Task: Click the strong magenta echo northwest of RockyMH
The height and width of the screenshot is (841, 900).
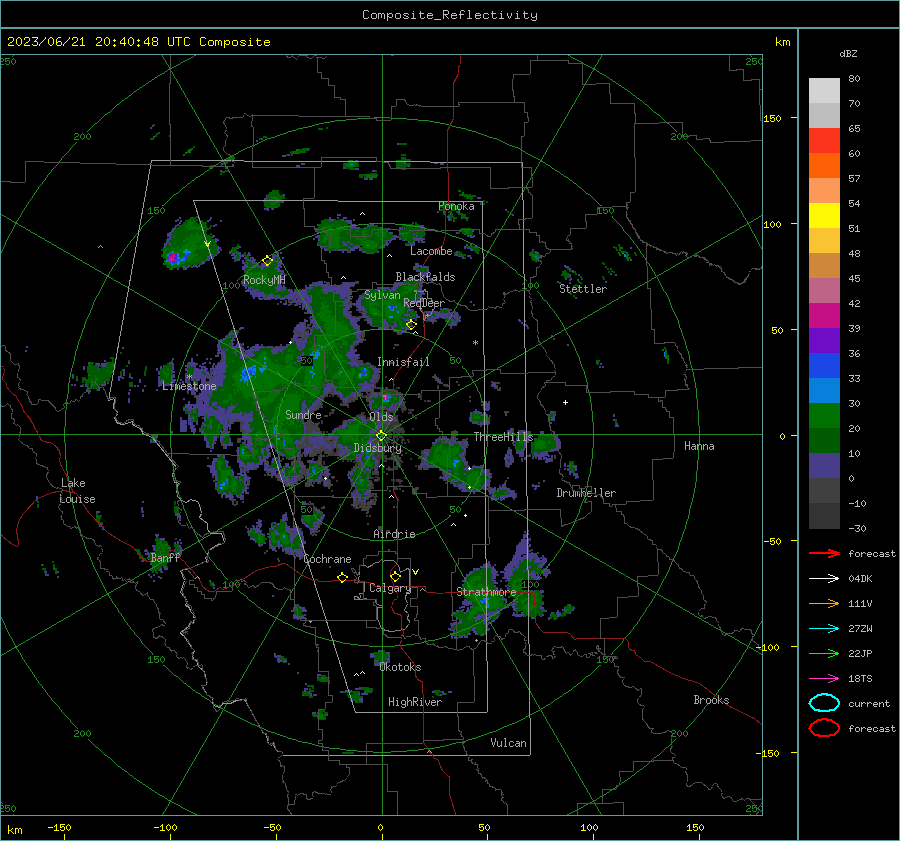Action: click(172, 258)
